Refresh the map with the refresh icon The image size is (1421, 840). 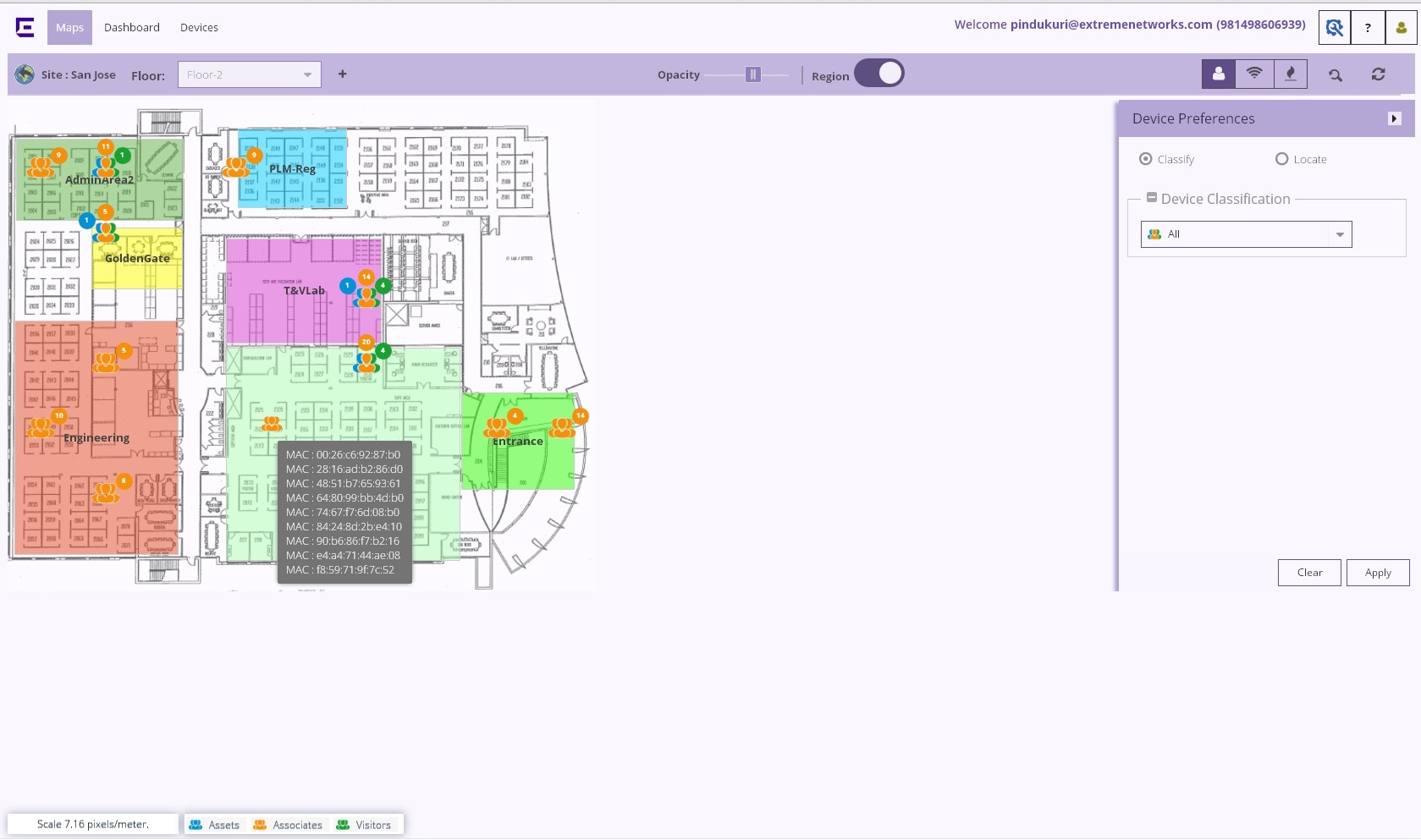point(1378,74)
